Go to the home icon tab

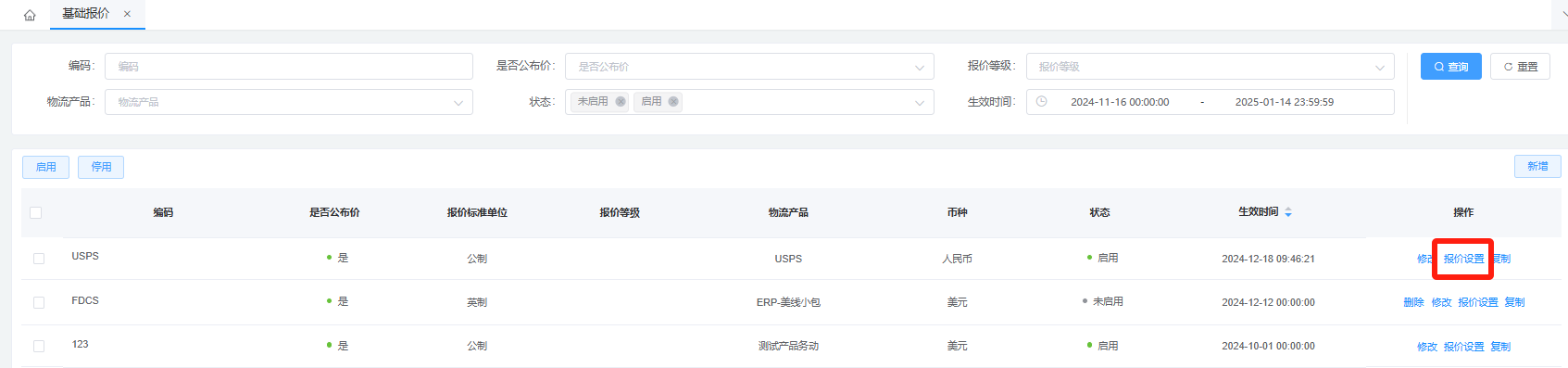click(30, 15)
